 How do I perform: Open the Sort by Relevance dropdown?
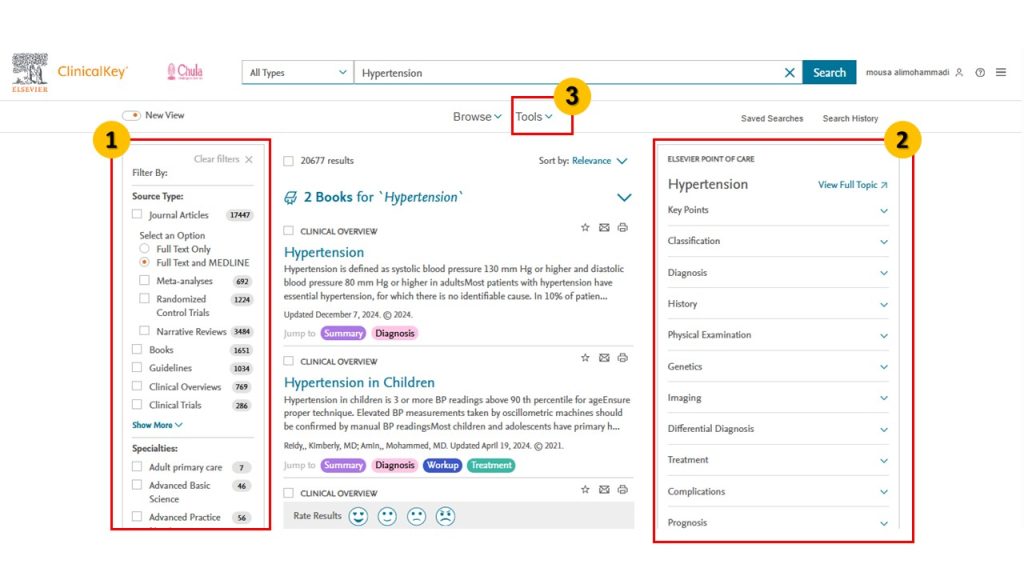(x=600, y=161)
